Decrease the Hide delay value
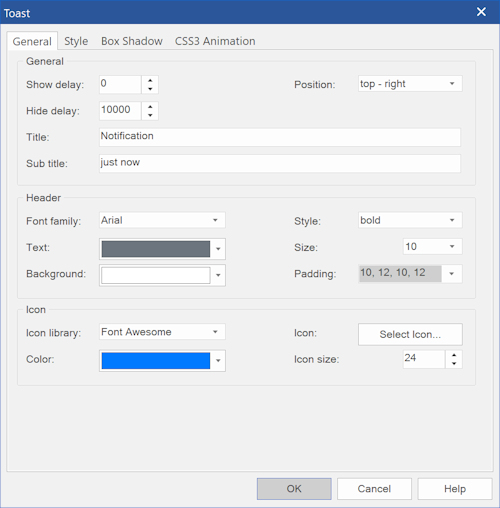500x508 pixels. click(150, 115)
